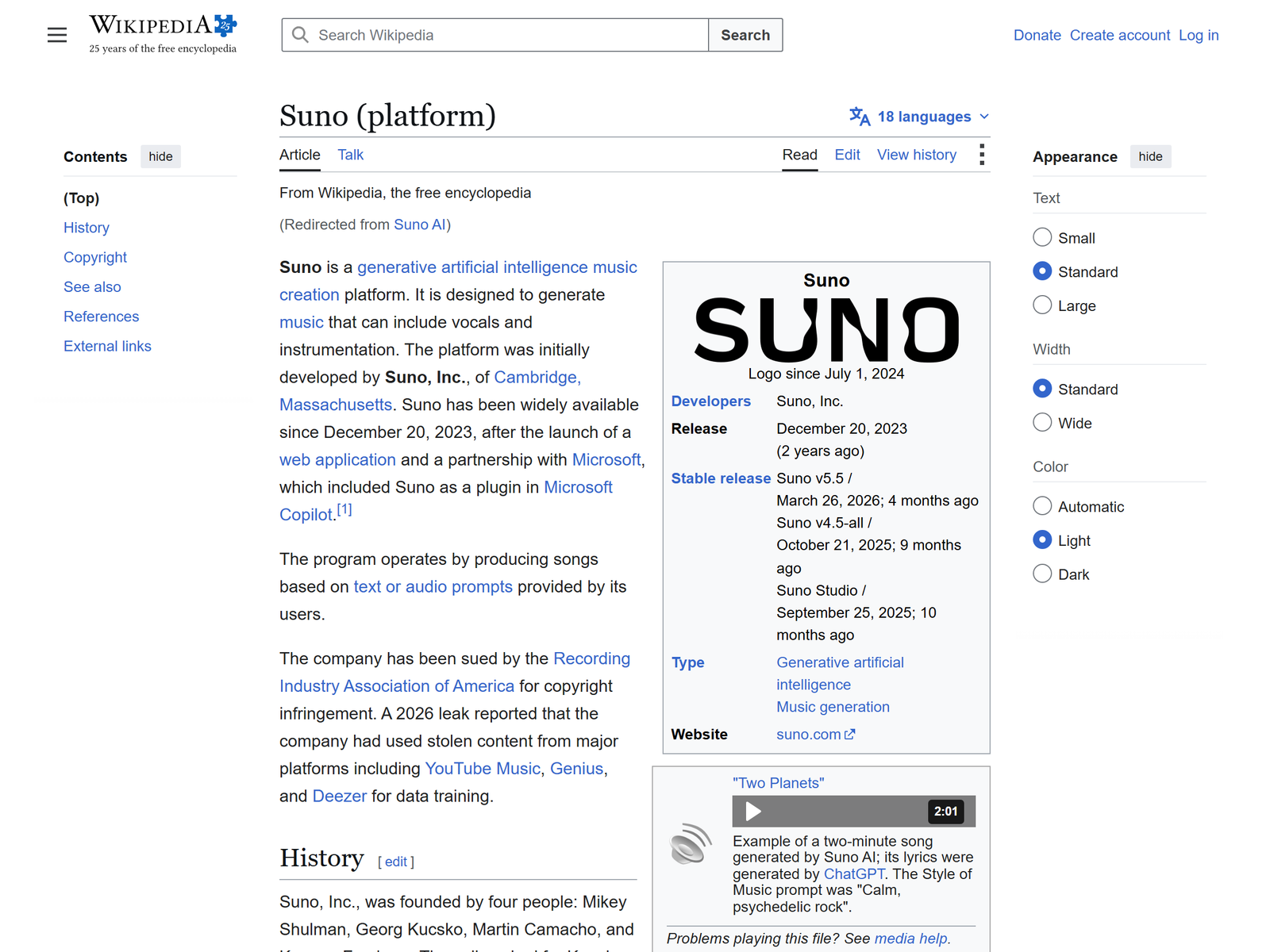Select Light color mode
The width and height of the screenshot is (1270, 952).
[1042, 539]
